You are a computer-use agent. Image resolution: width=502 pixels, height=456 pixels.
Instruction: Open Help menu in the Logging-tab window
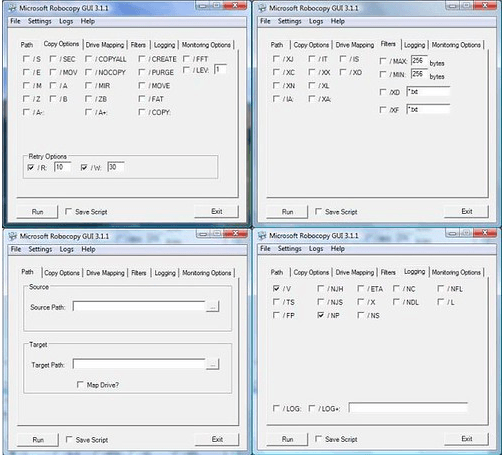tap(337, 248)
